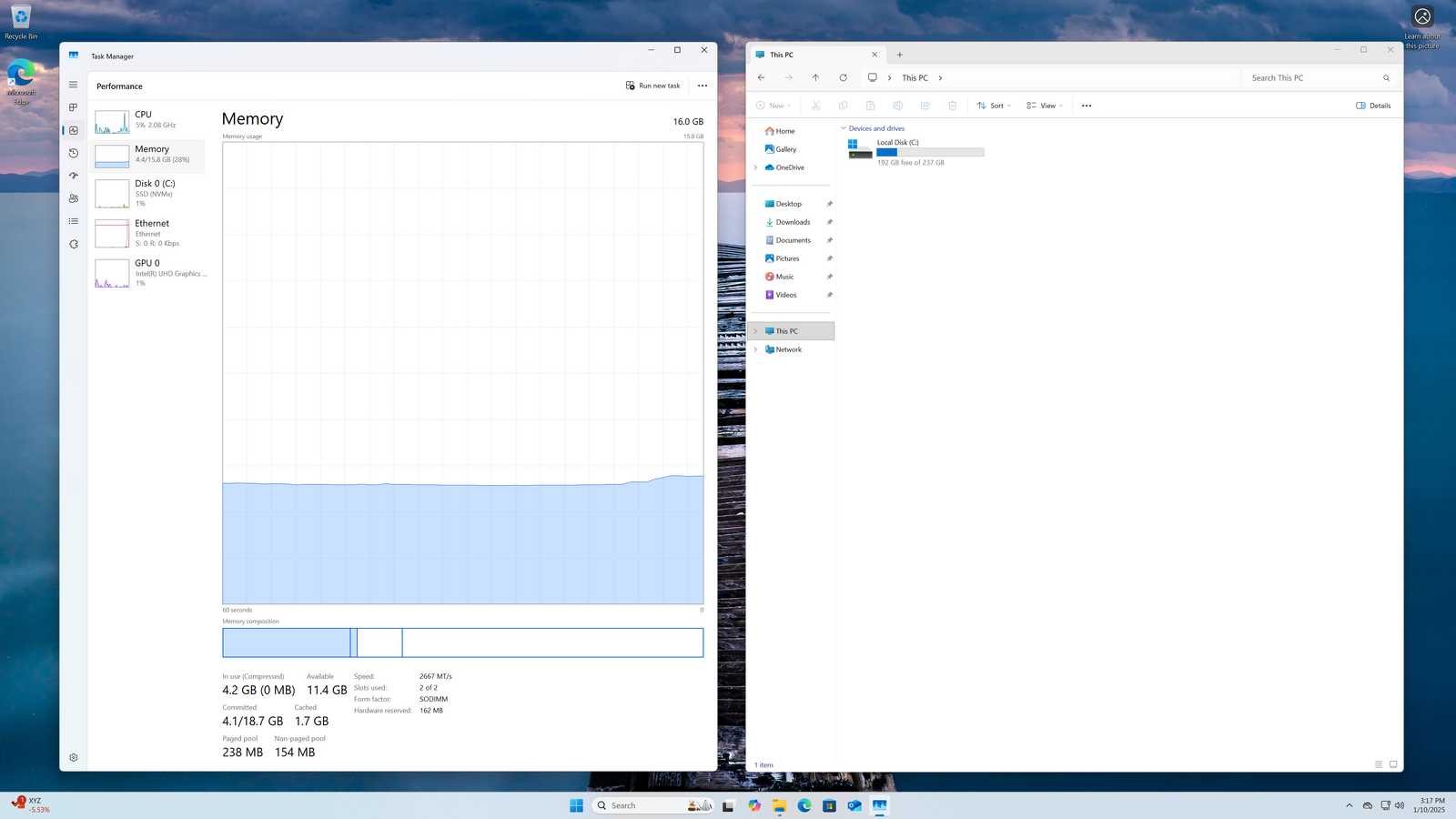The height and width of the screenshot is (819, 1456).
Task: Open Task Manager settings gear
Action: 74,757
